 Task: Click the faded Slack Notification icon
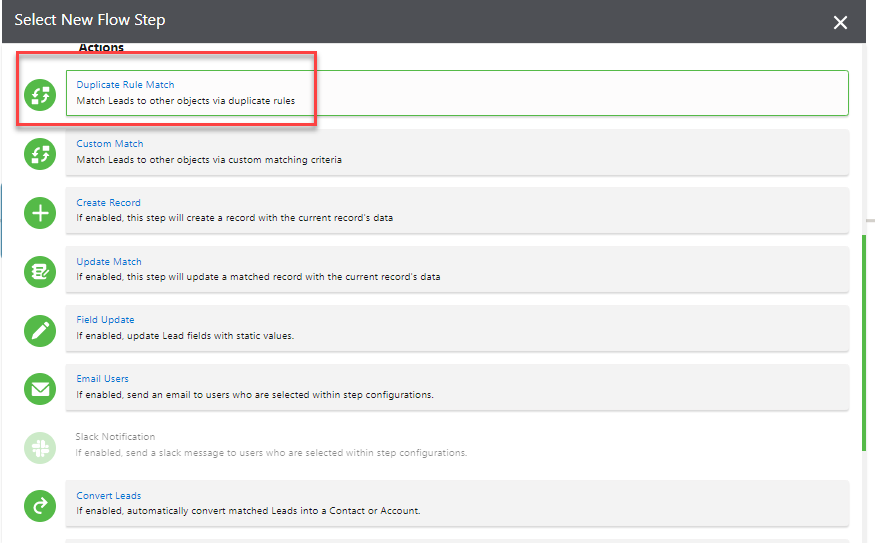coord(40,448)
